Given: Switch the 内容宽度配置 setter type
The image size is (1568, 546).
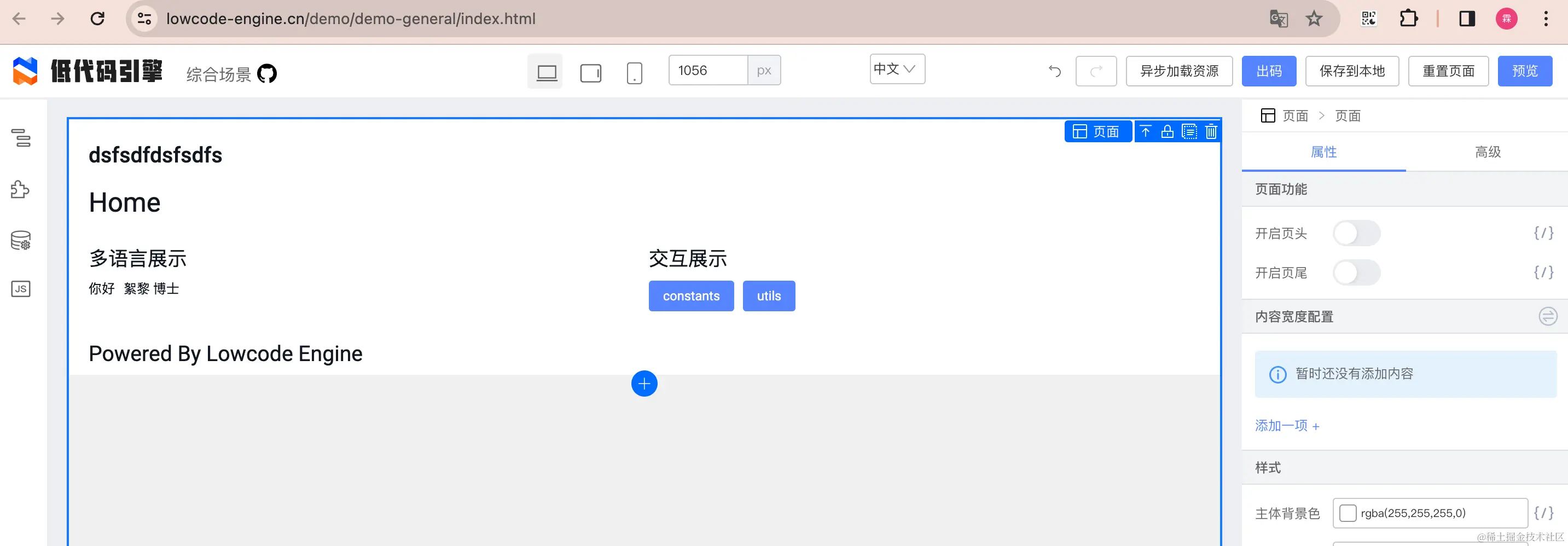Looking at the screenshot, I should [x=1547, y=317].
